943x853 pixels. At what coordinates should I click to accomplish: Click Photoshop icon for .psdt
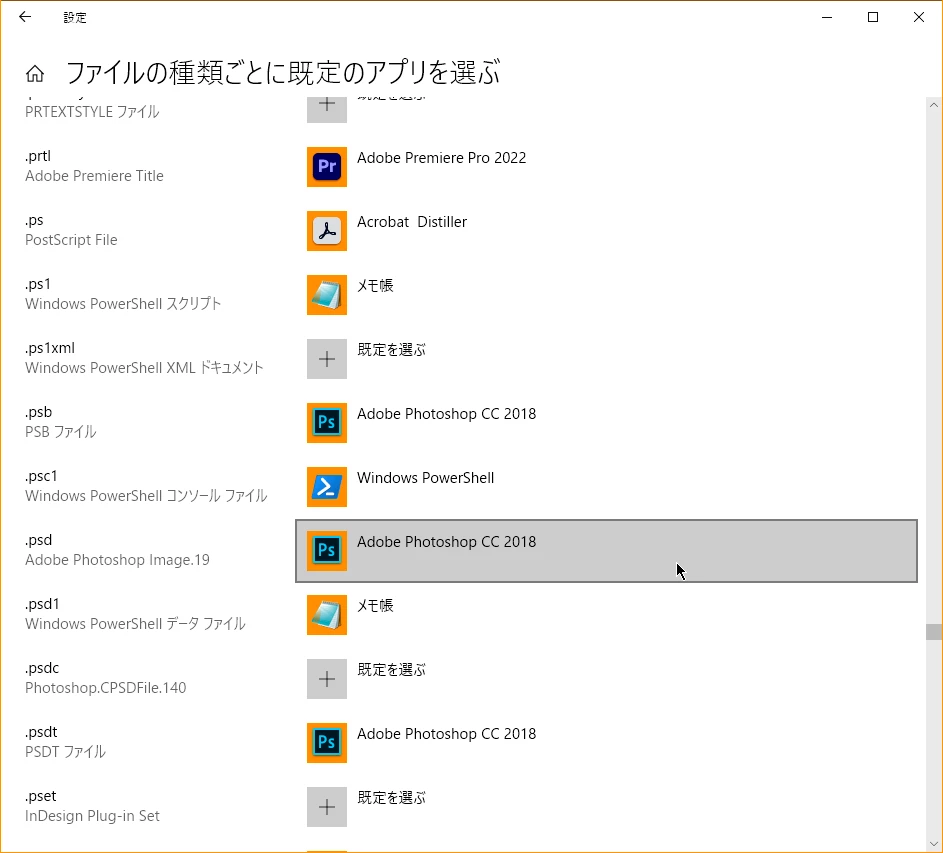[327, 743]
